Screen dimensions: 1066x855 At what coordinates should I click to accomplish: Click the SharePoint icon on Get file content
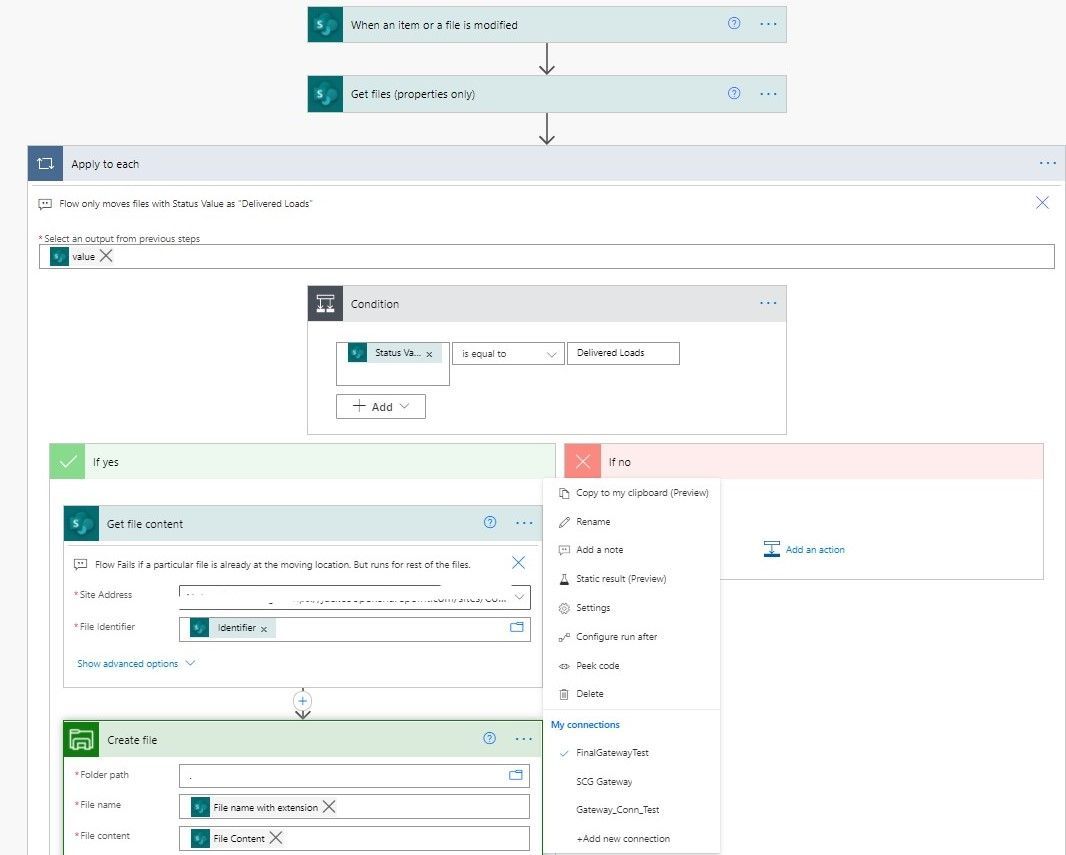(x=83, y=523)
